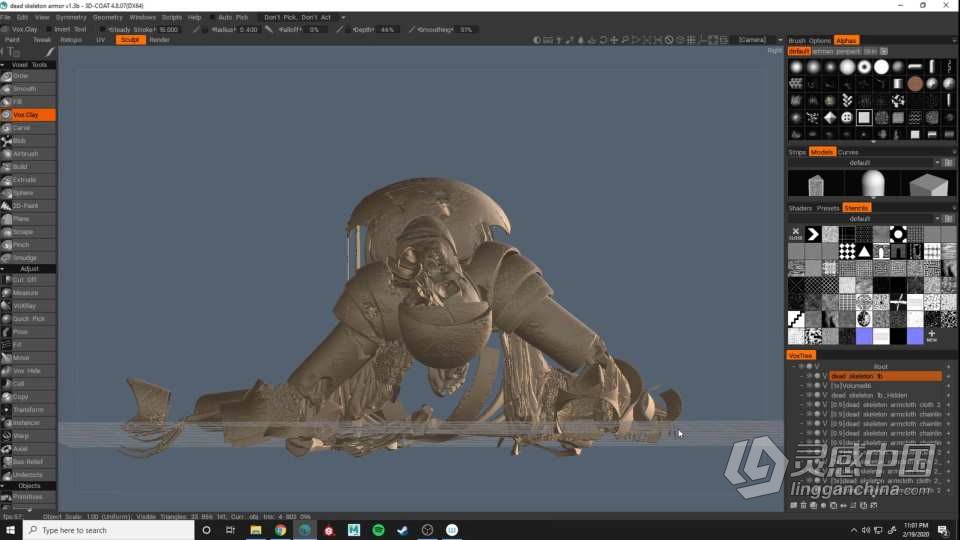Image resolution: width=960 pixels, height=540 pixels.
Task: Select the Transform tool
Action: coord(28,410)
